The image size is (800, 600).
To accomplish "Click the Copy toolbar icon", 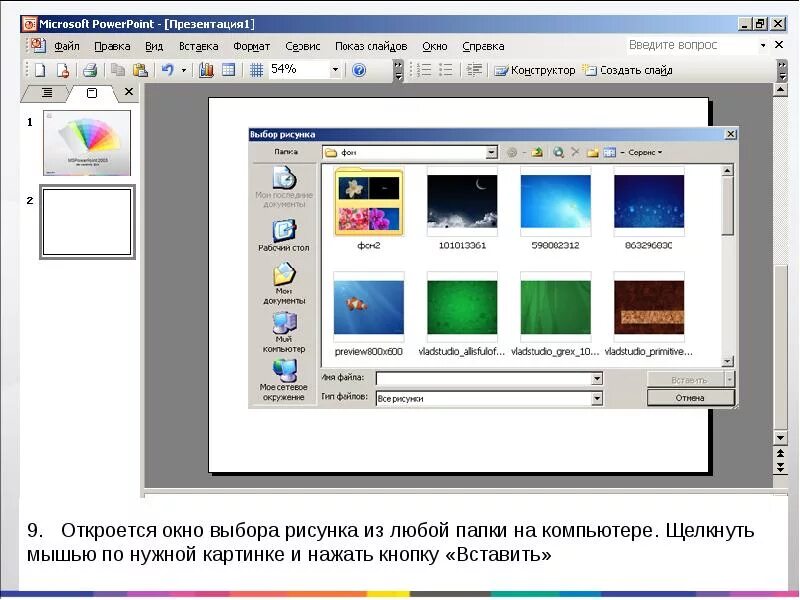I will pos(118,70).
